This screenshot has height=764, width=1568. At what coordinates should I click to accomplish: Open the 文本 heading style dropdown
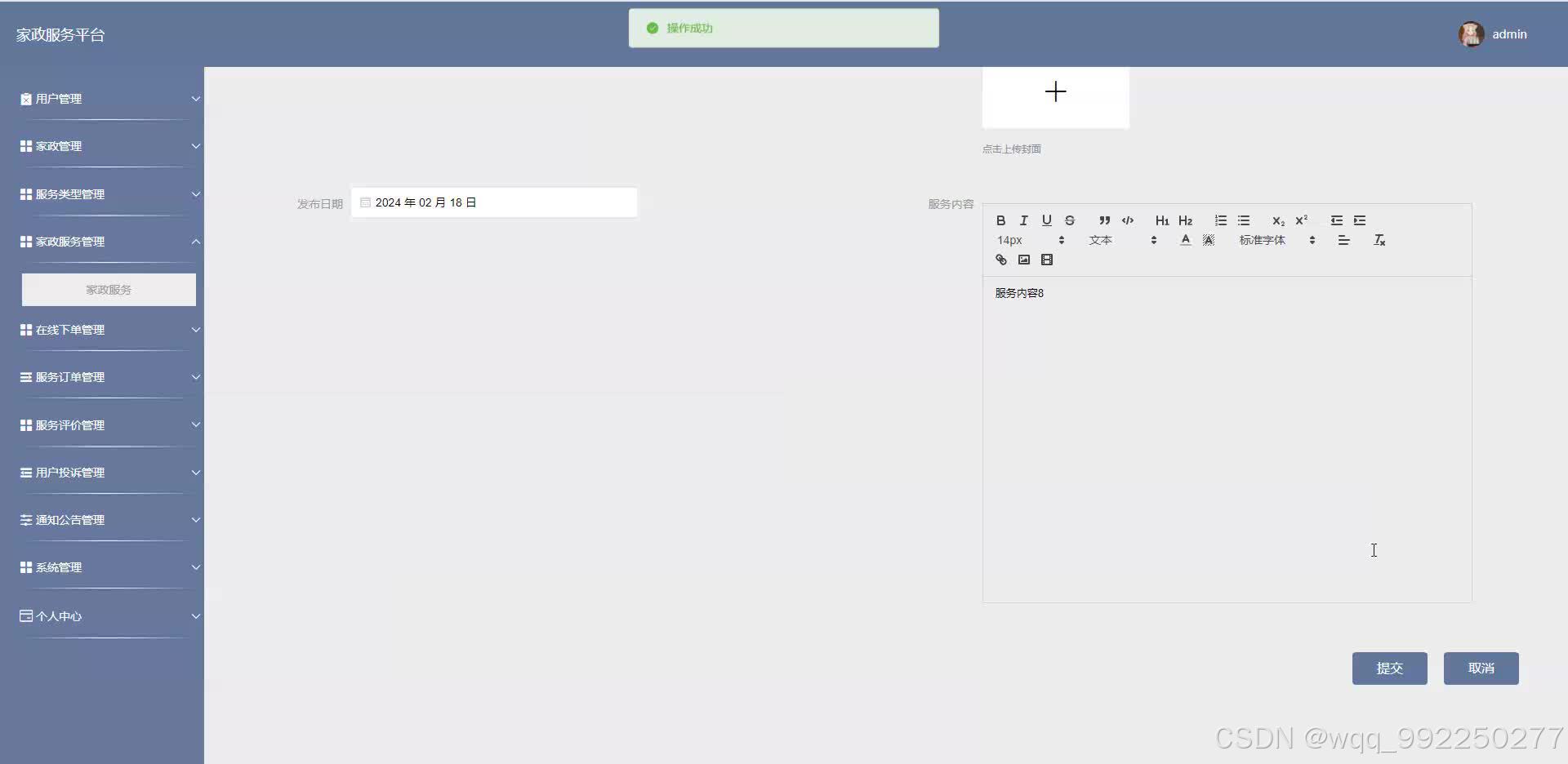(x=1123, y=240)
